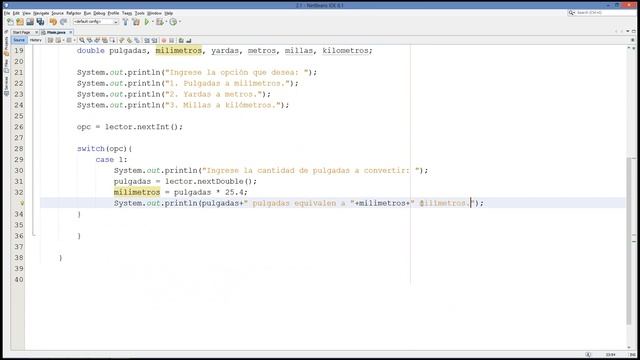This screenshot has width=640, height=360.
Task: Click the red Start Macro Recording icon
Action: pos(164,40)
